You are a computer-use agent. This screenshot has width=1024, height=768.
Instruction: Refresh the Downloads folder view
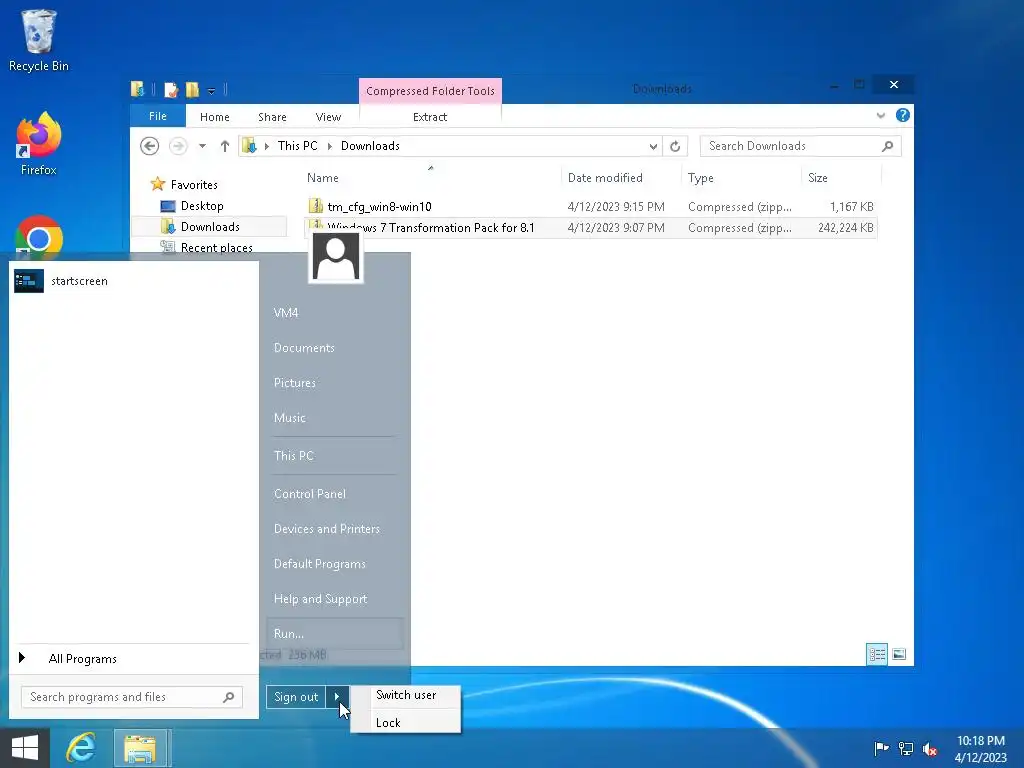tap(675, 146)
